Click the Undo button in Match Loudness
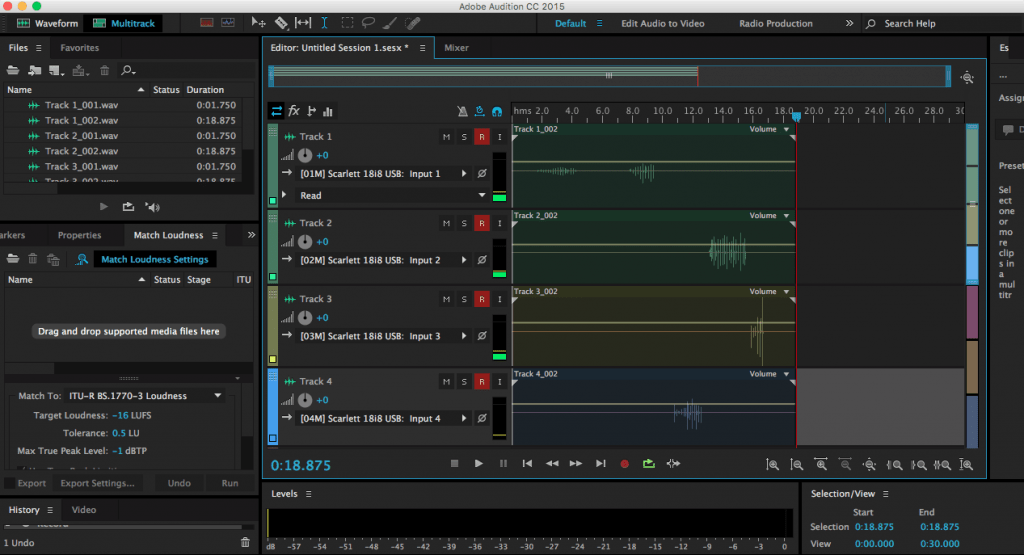The height and width of the screenshot is (555, 1024). (179, 483)
